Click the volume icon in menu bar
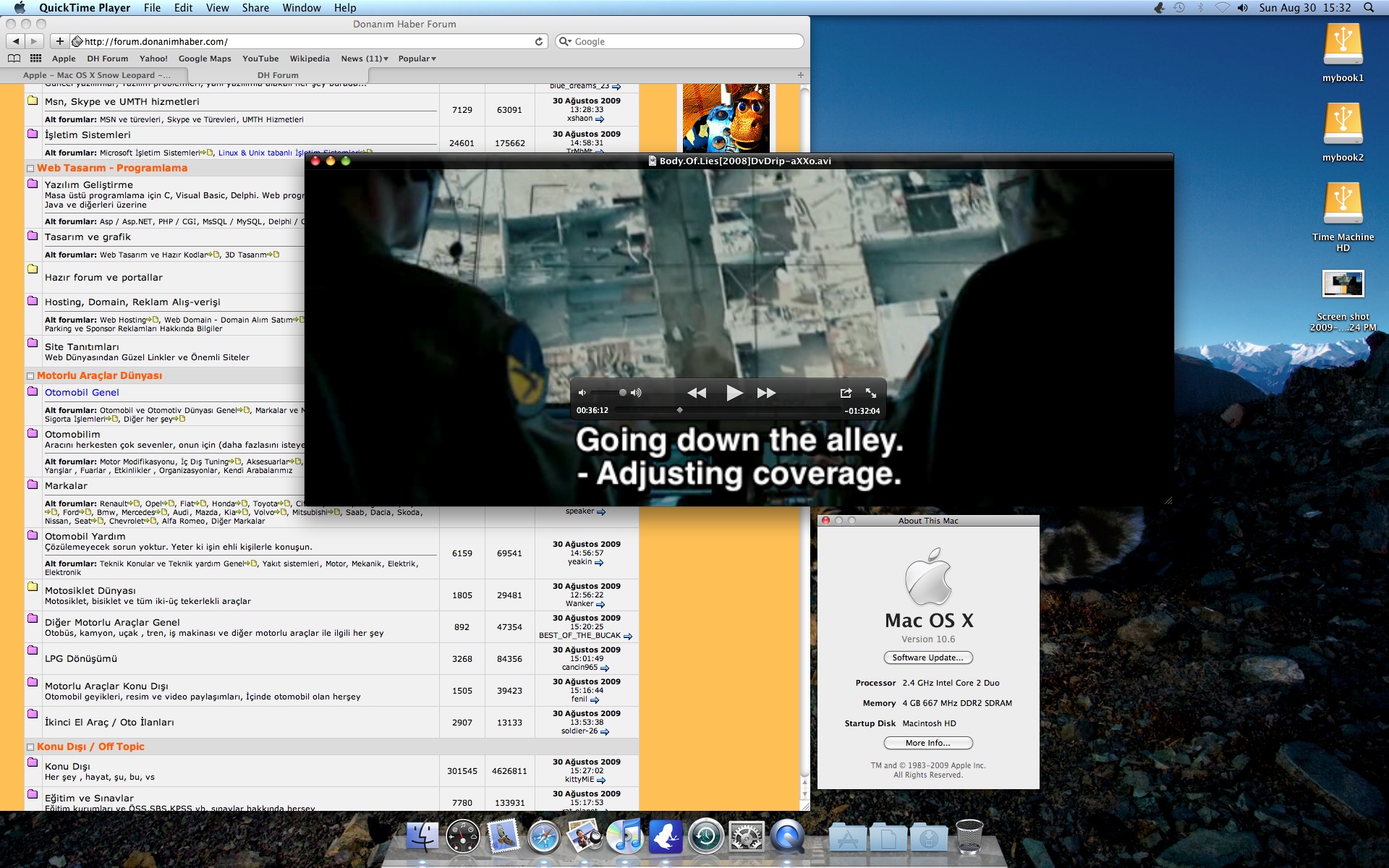The width and height of the screenshot is (1389, 868). pos(1243,8)
